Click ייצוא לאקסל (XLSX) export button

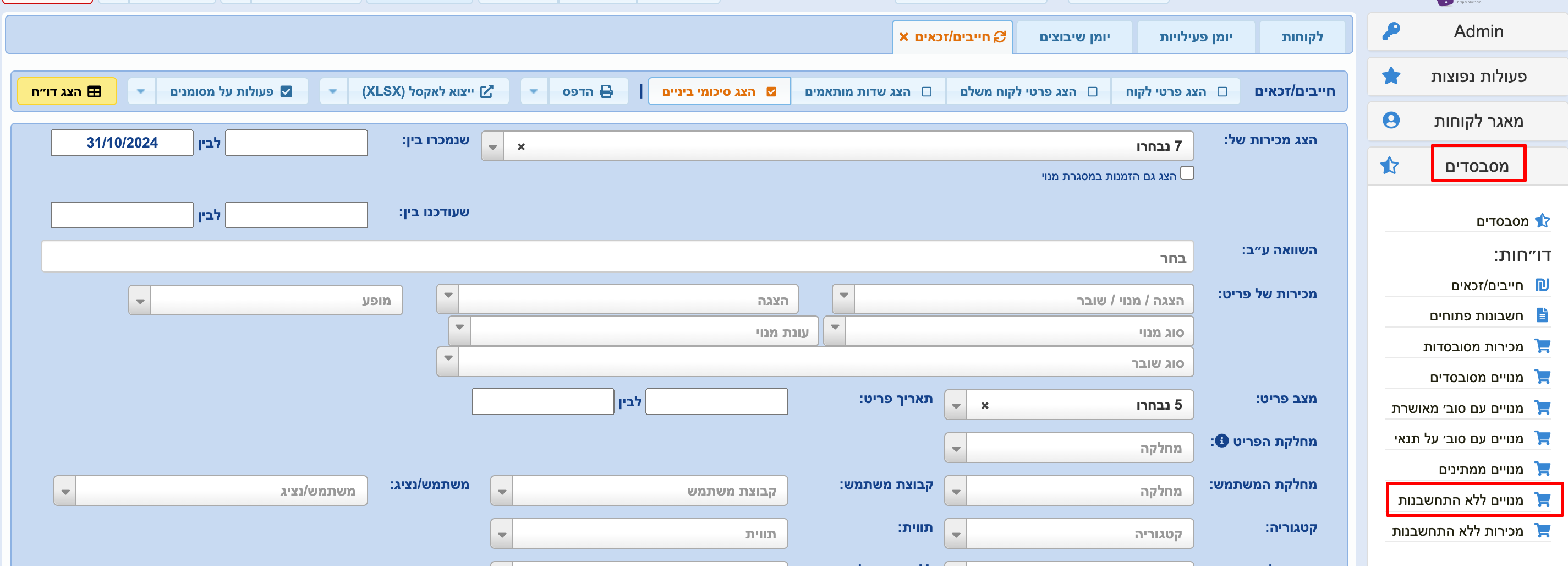428,91
